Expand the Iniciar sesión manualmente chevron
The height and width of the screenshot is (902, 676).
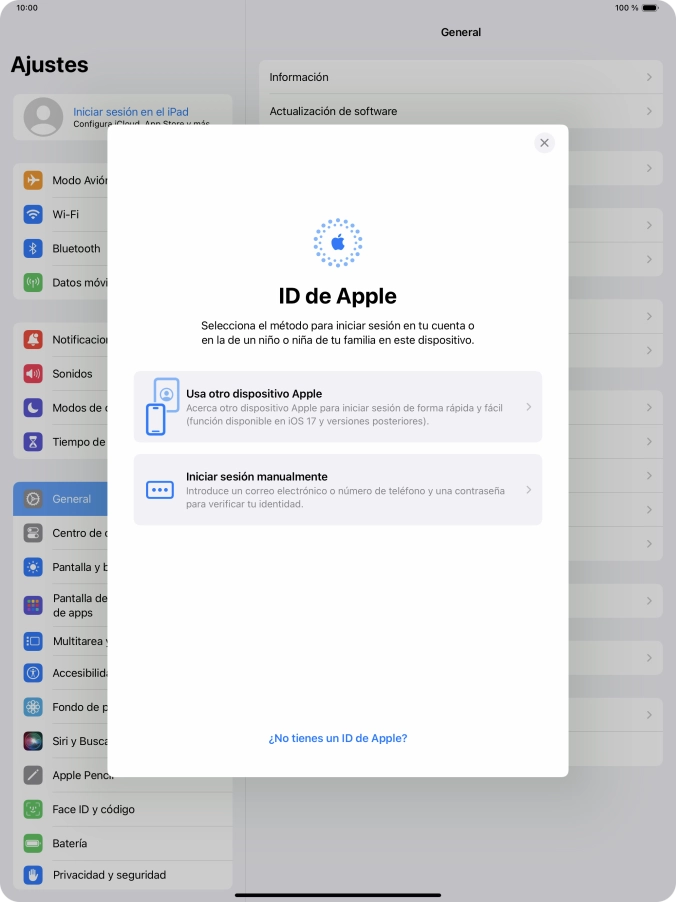click(x=528, y=490)
